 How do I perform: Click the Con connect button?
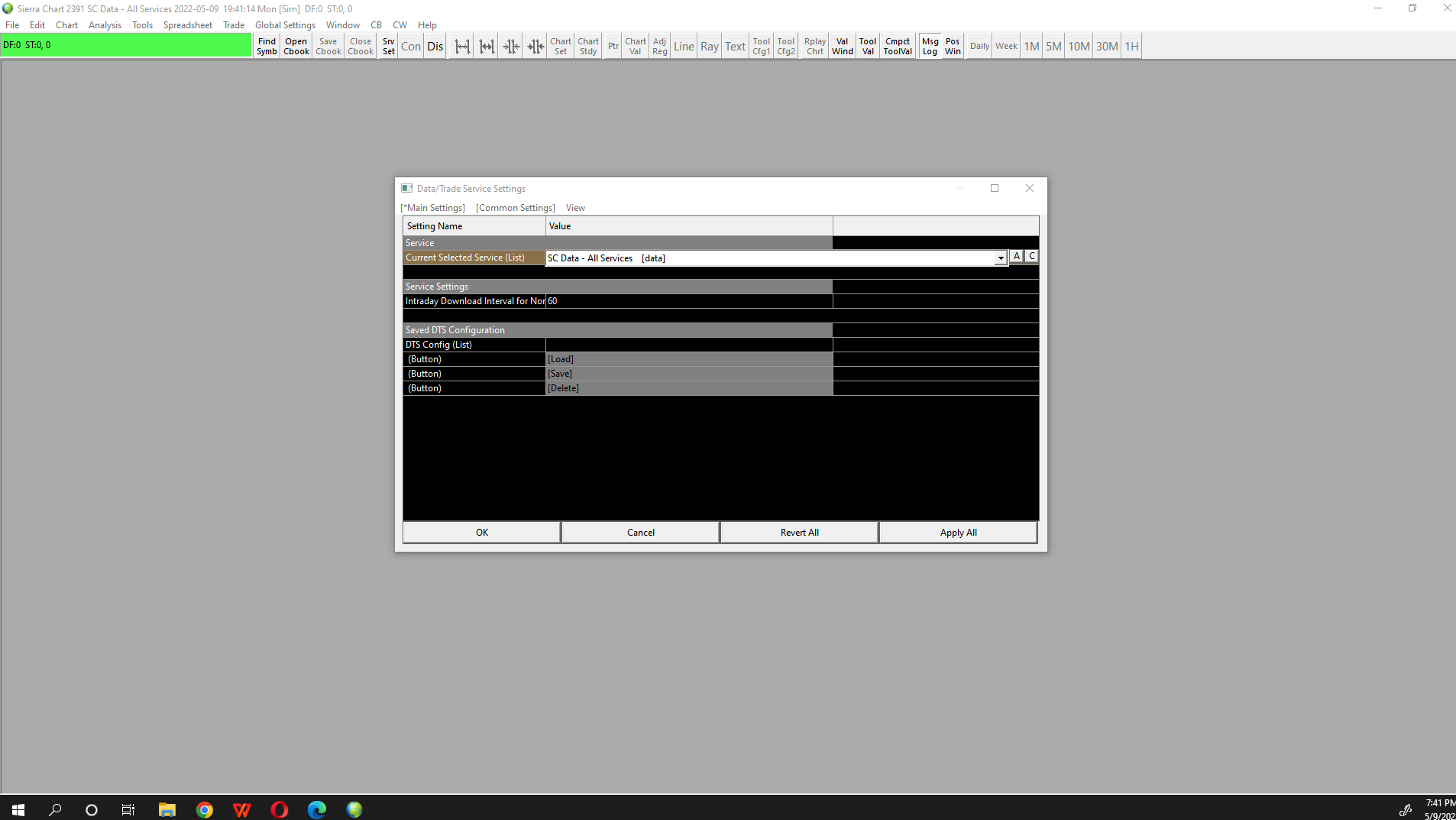point(411,47)
